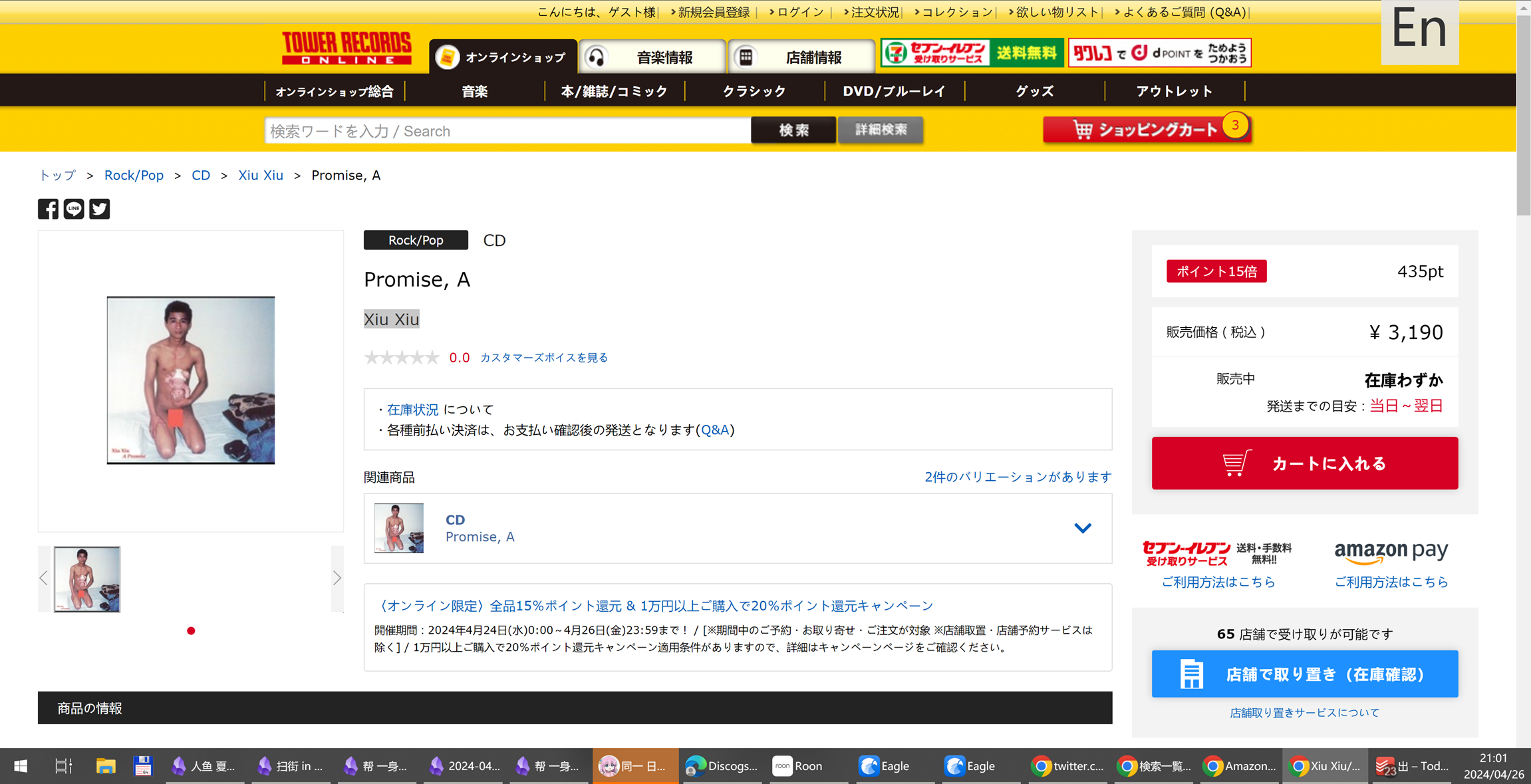The image size is (1531, 784).
Task: Click the search keyword input field
Action: coord(507,131)
